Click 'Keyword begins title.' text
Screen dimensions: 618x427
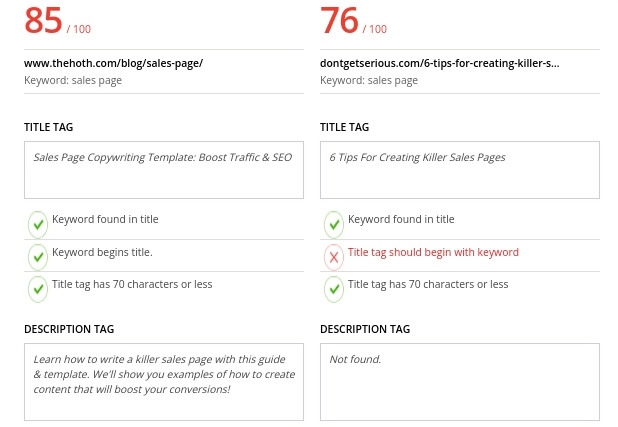coord(102,252)
